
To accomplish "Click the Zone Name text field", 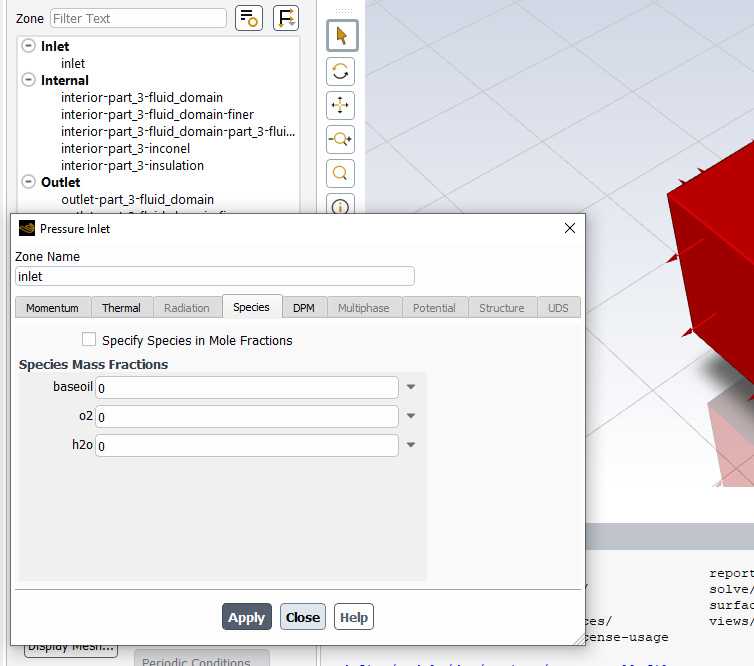I will click(x=215, y=276).
